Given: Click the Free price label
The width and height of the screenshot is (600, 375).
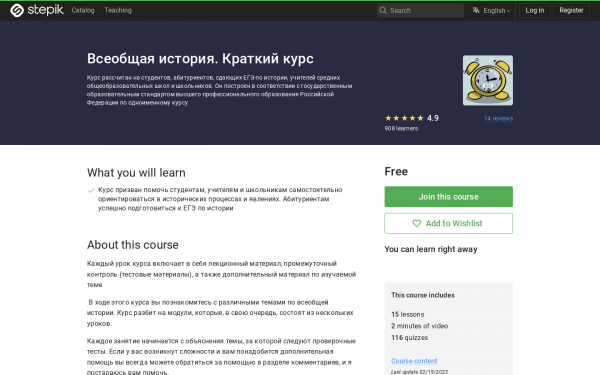Looking at the screenshot, I should [x=396, y=171].
